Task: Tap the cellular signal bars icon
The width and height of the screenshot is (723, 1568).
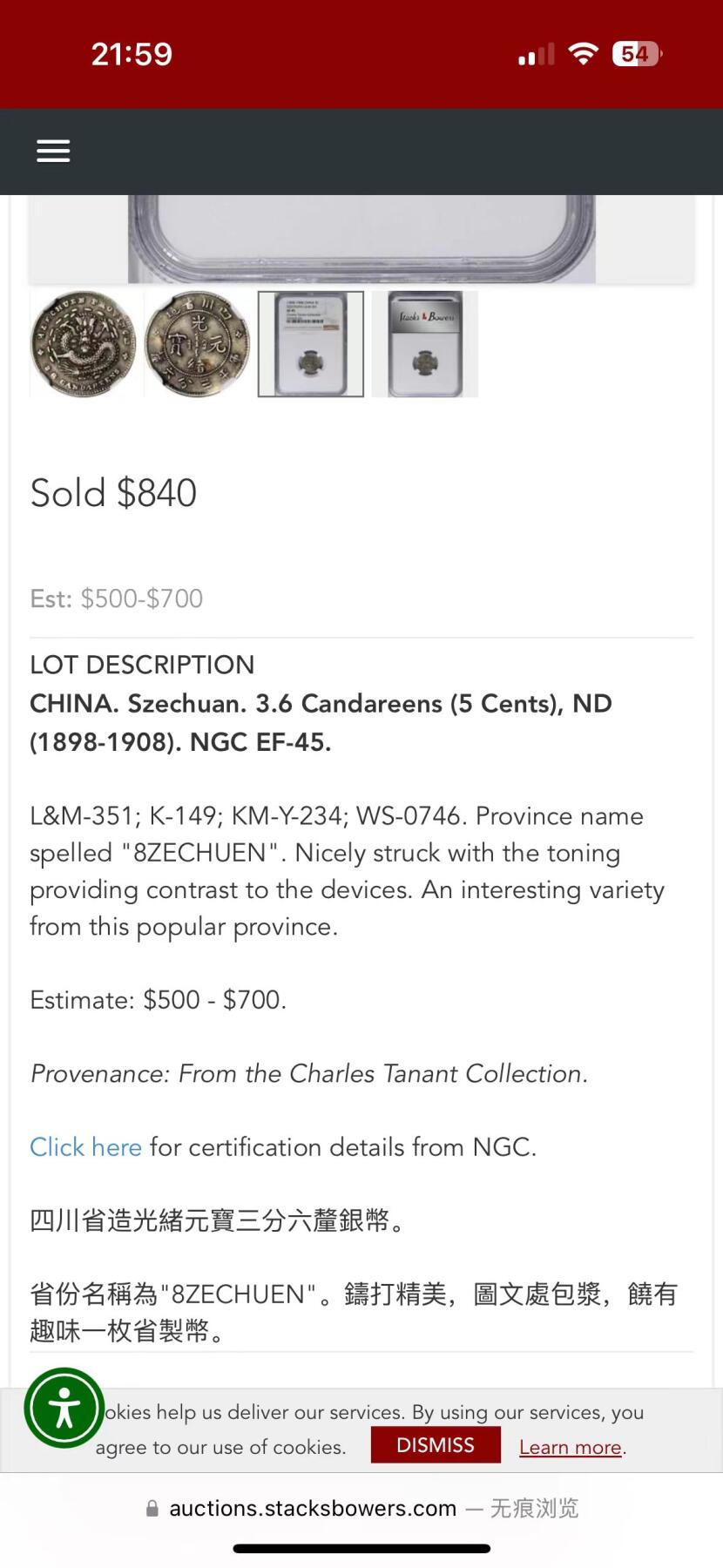Action: coord(536,55)
